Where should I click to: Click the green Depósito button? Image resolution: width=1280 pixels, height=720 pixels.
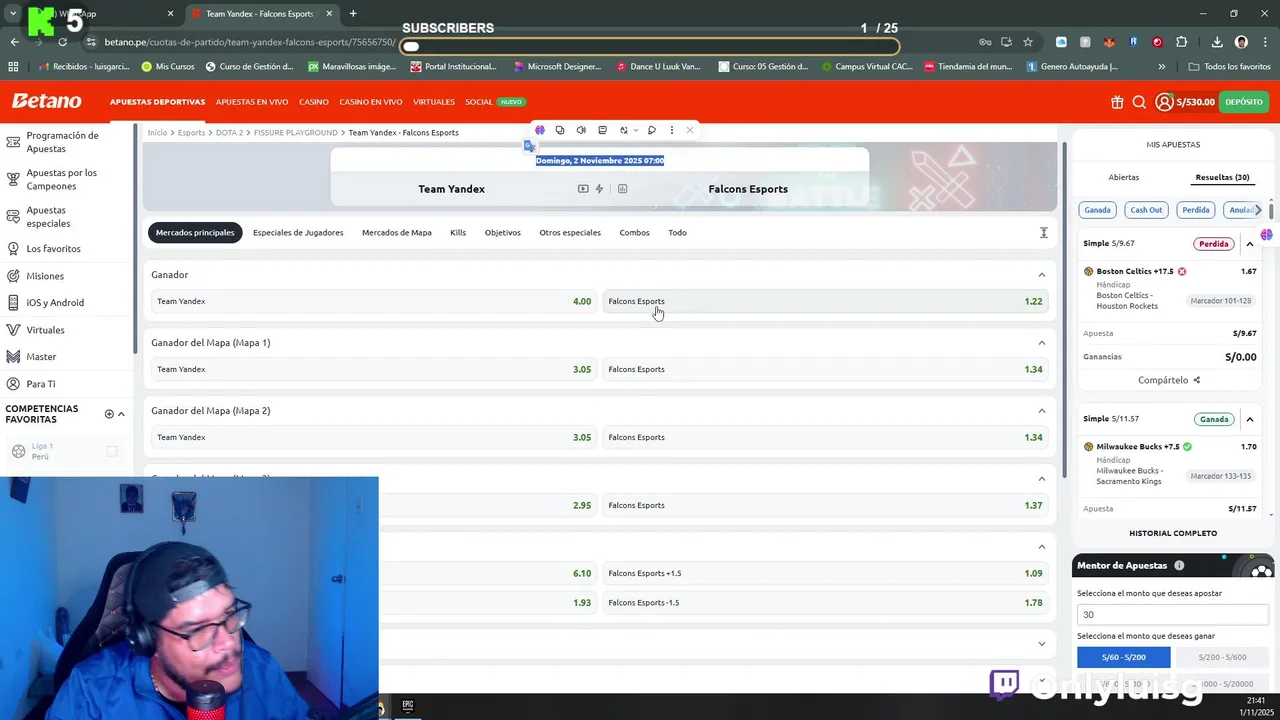point(1244,102)
